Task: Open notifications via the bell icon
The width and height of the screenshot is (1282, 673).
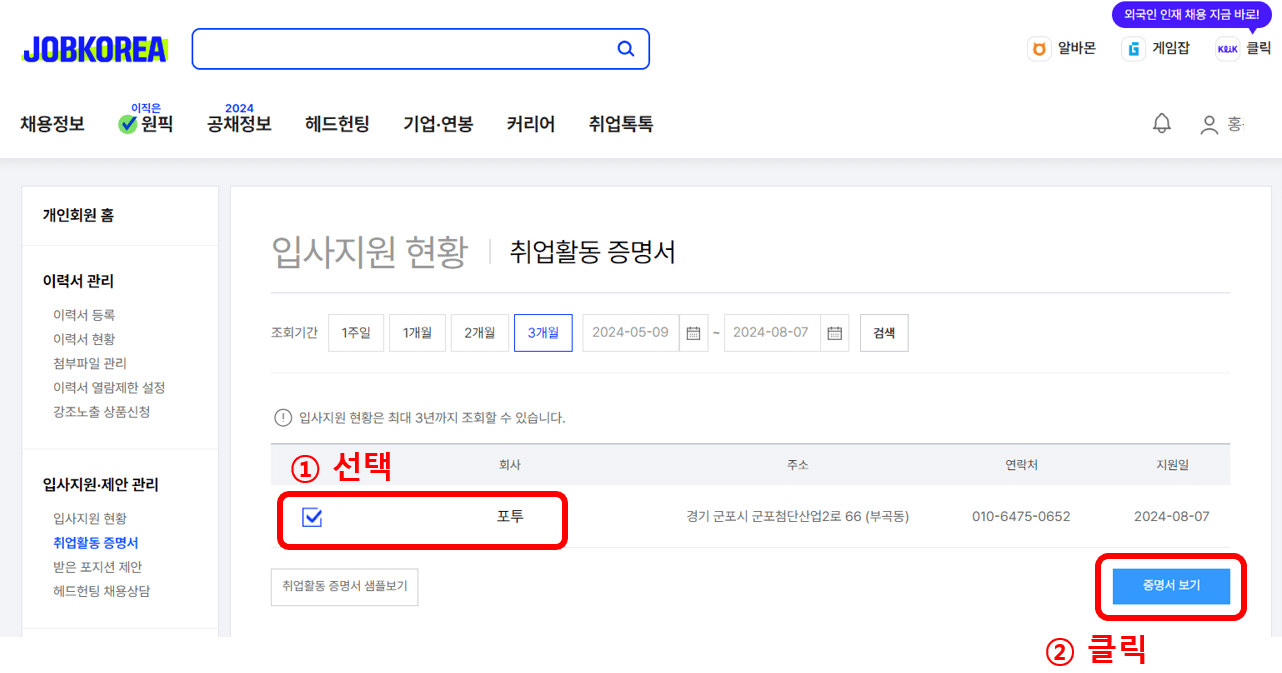Action: coord(1161,122)
